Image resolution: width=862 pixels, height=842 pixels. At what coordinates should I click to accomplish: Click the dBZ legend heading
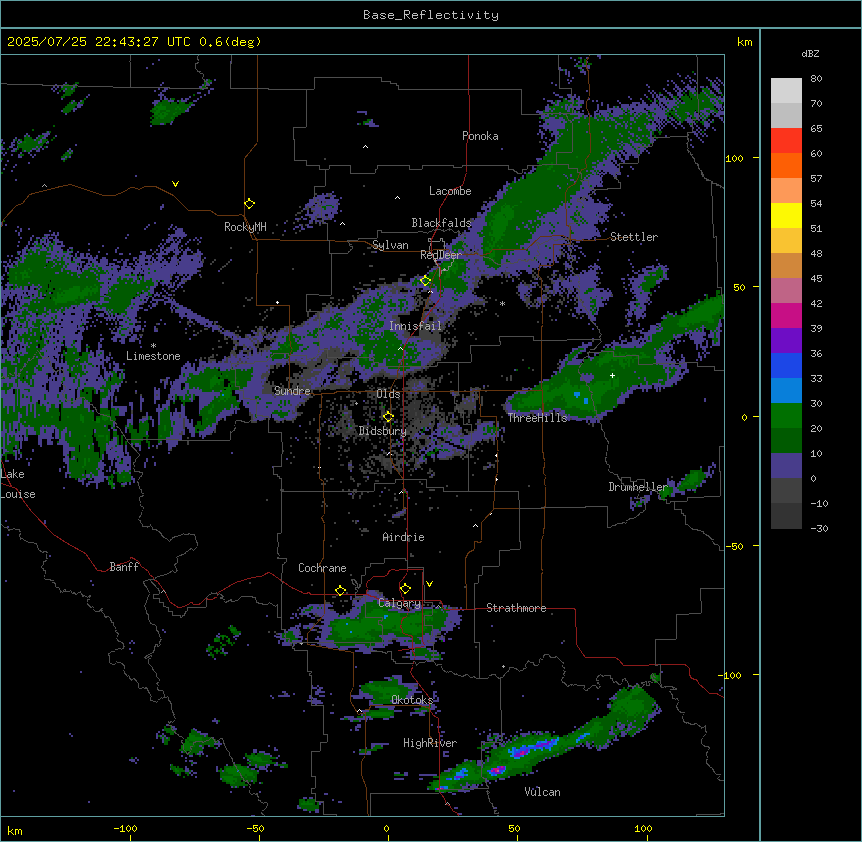click(810, 54)
